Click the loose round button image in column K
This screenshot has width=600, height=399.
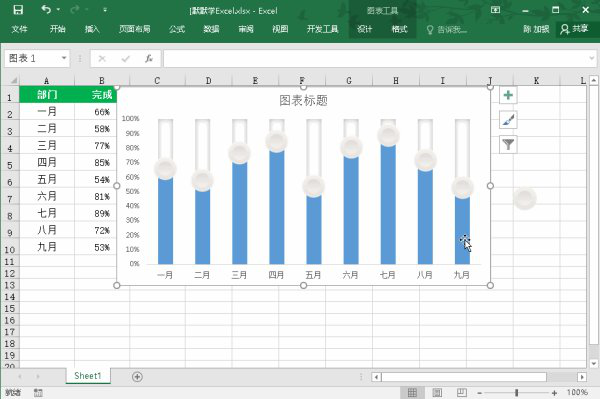[x=525, y=198]
